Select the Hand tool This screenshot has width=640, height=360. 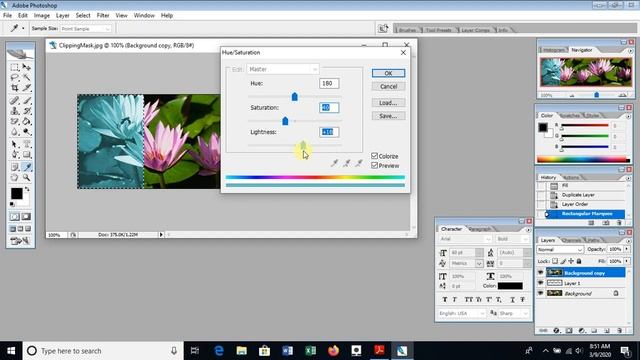tap(15, 178)
